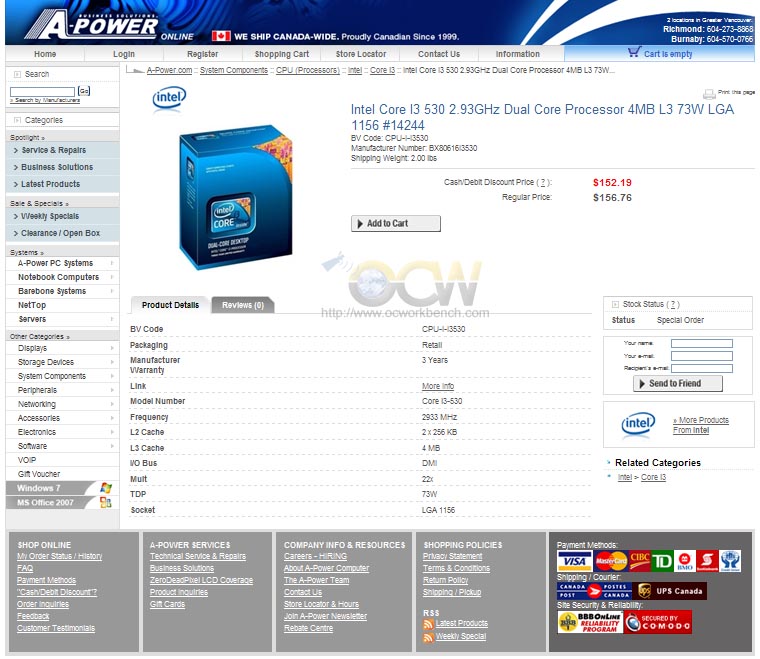Focus the Your name input field

[x=701, y=343]
